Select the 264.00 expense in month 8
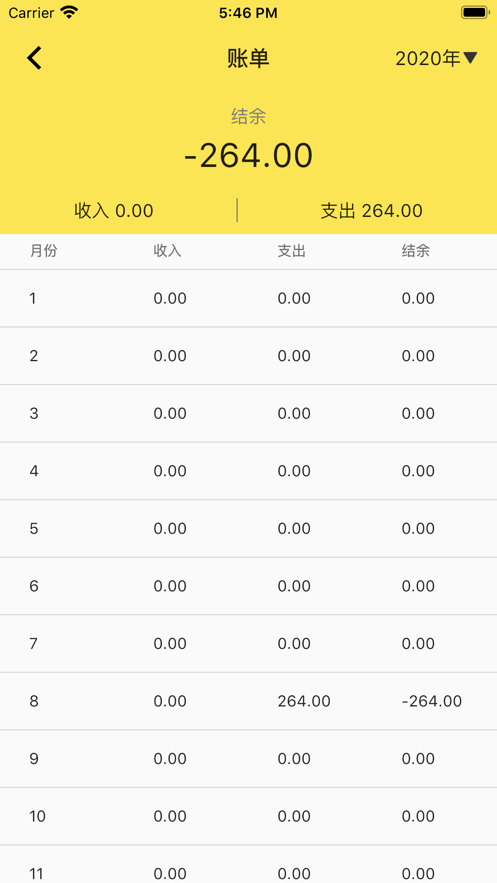The image size is (497, 883). click(304, 701)
